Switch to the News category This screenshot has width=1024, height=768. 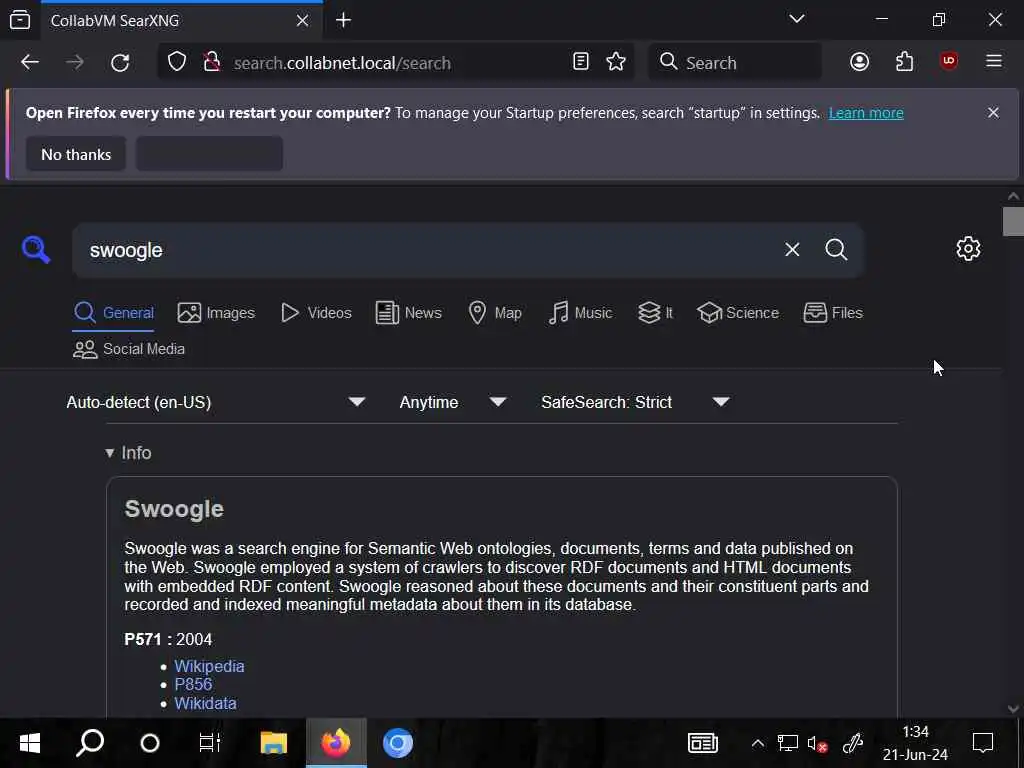coord(409,313)
